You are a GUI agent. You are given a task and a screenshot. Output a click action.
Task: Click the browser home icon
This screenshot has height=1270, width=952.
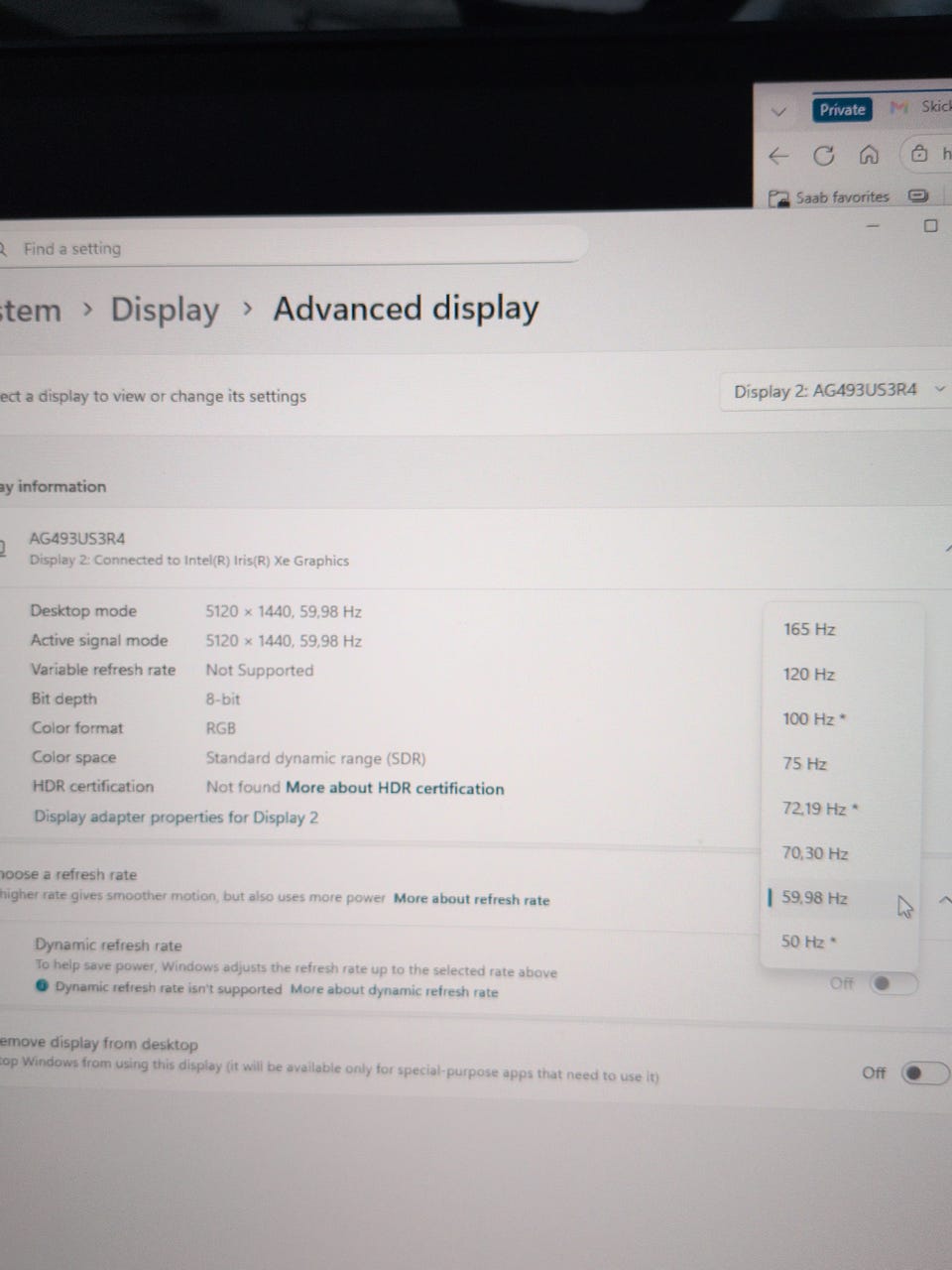tap(869, 155)
